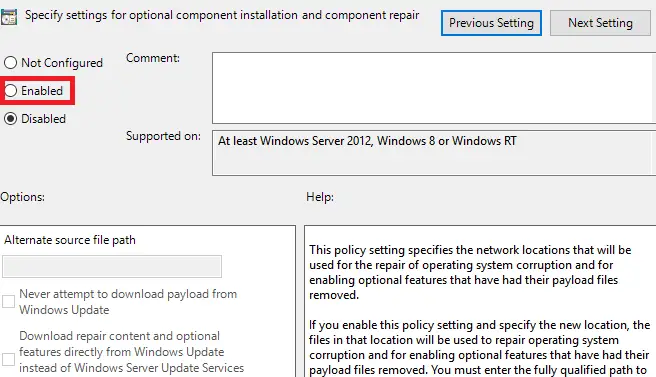Click the 'Supported on:' label

click(164, 136)
